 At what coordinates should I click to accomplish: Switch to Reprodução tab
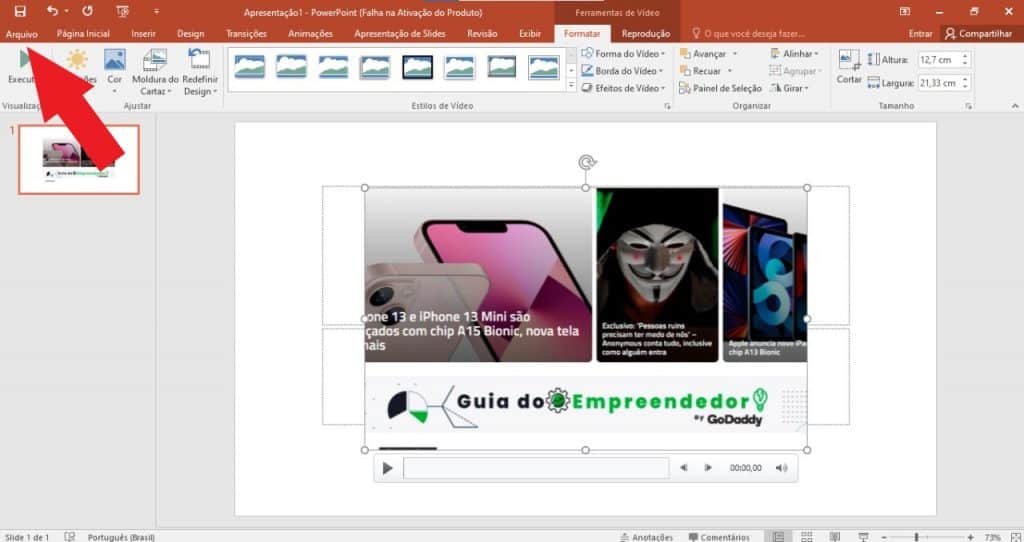point(645,33)
